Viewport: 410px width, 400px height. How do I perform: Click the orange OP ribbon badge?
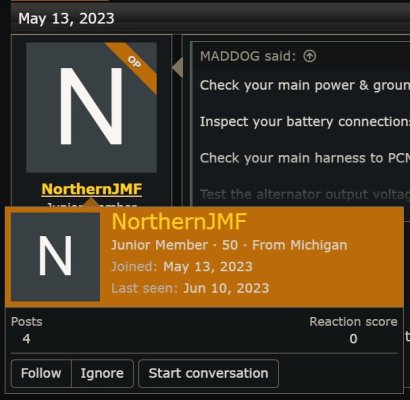click(134, 64)
